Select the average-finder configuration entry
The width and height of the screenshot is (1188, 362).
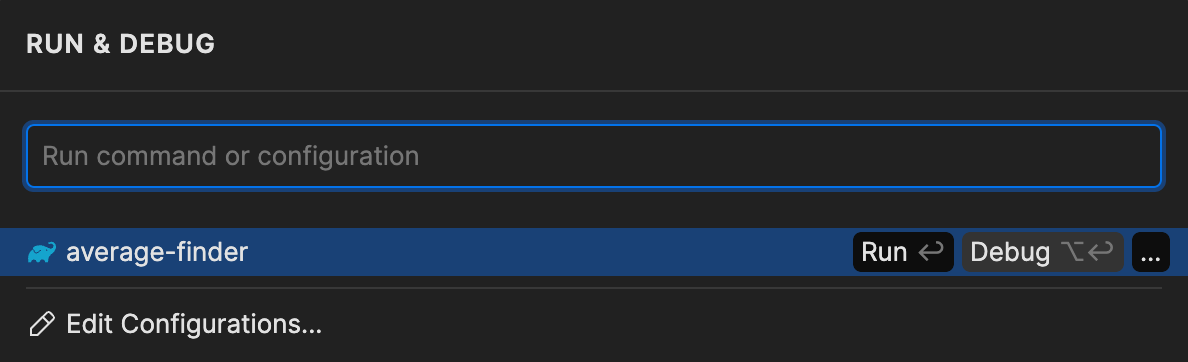594,252
